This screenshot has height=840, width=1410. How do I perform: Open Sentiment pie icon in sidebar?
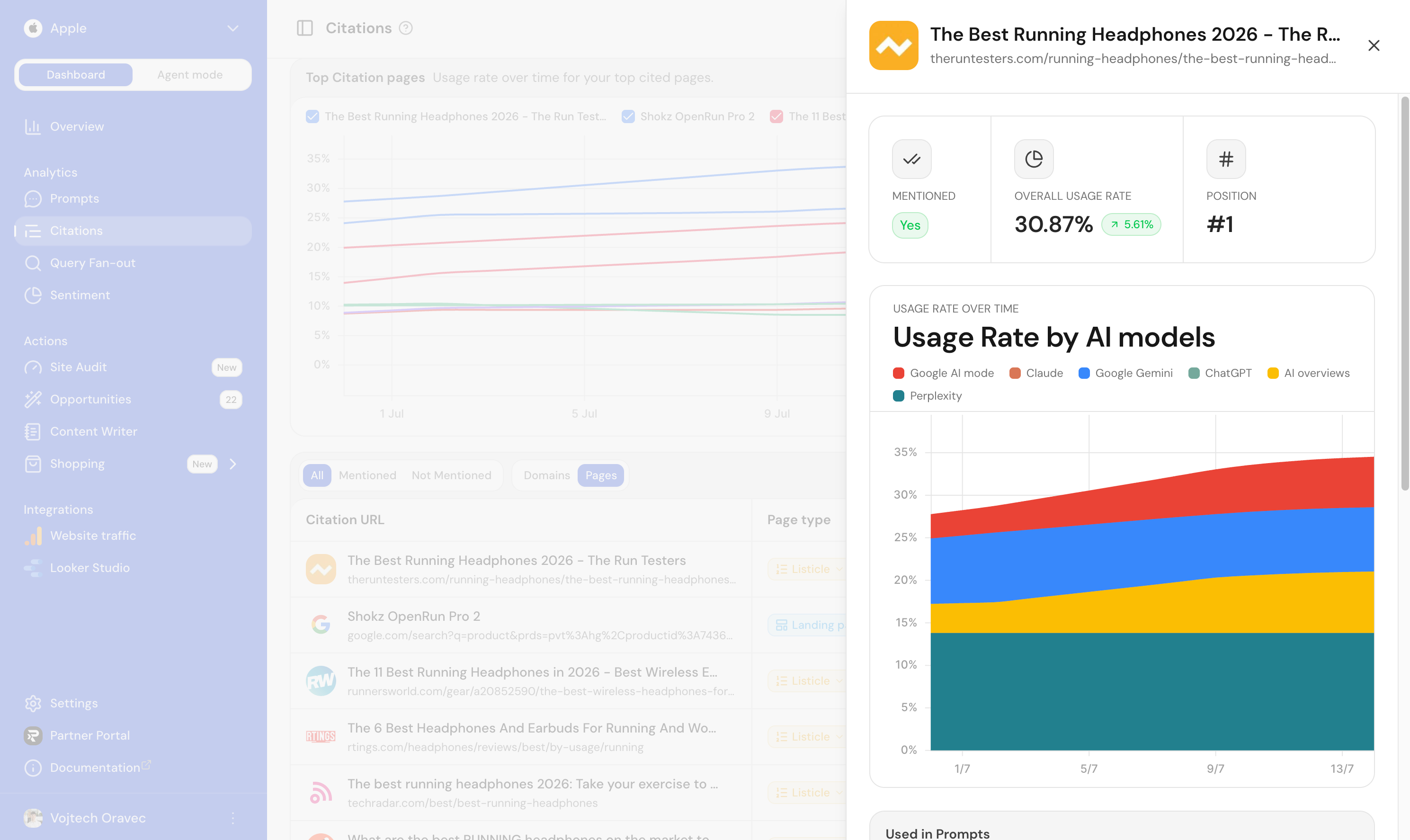[33, 295]
